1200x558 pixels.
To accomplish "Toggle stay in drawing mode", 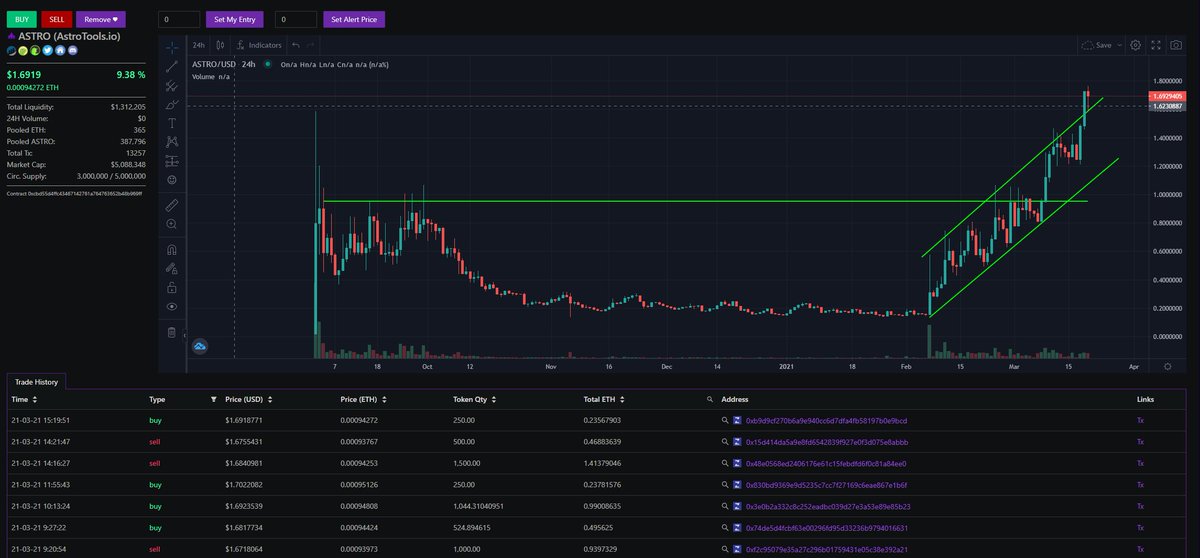I will pyautogui.click(x=172, y=268).
